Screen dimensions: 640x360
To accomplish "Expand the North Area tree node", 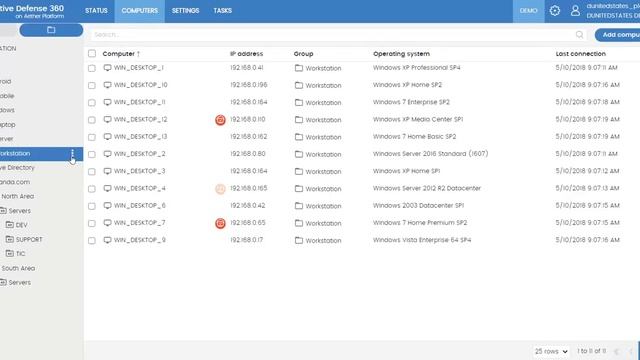I will [x=18, y=196].
